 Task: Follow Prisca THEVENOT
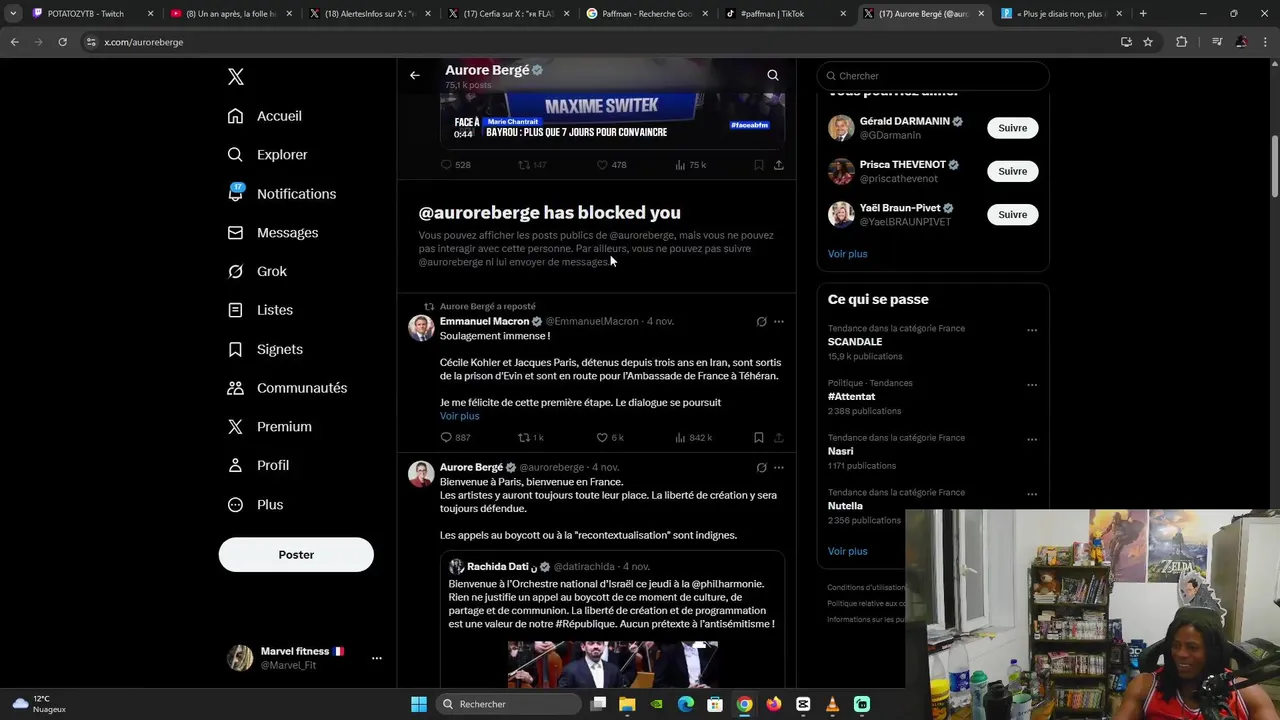pyautogui.click(x=1012, y=171)
